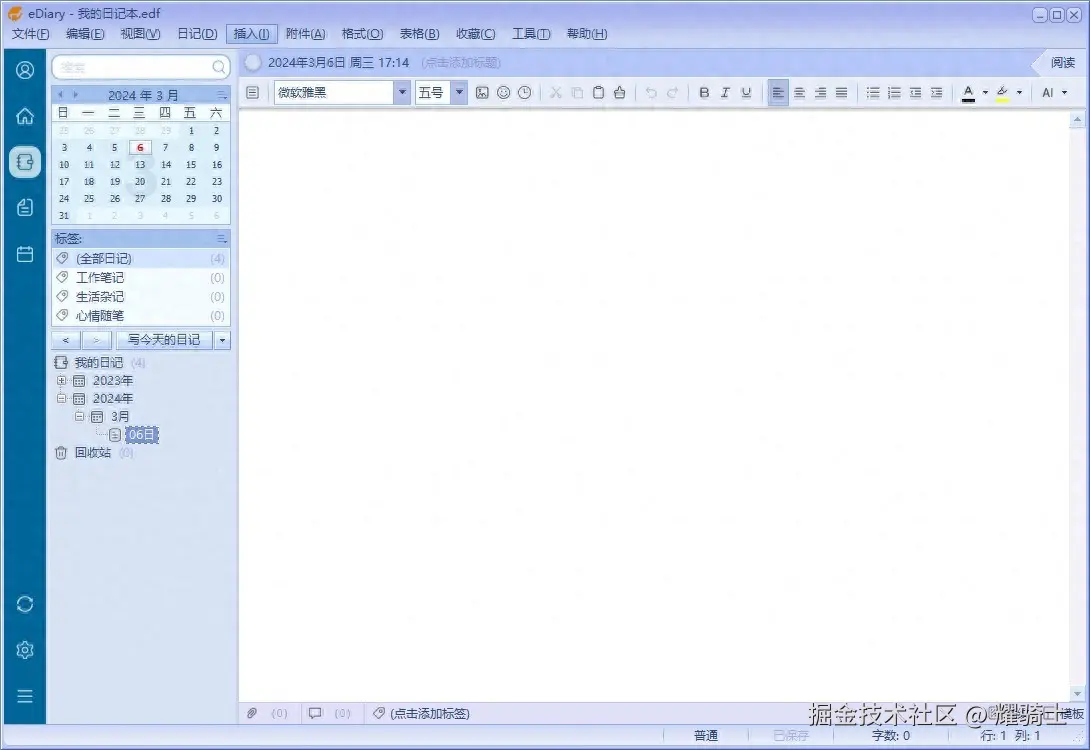
Task: Click the comment bubble icon
Action: coord(316,713)
